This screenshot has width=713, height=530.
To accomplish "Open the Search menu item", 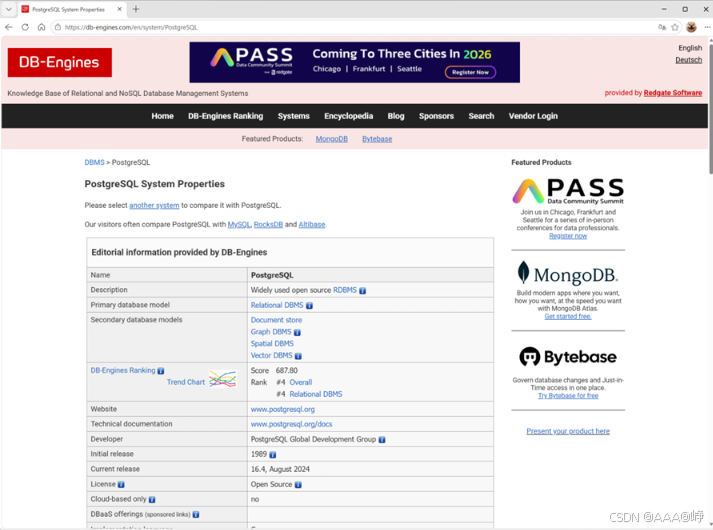I will coord(482,116).
